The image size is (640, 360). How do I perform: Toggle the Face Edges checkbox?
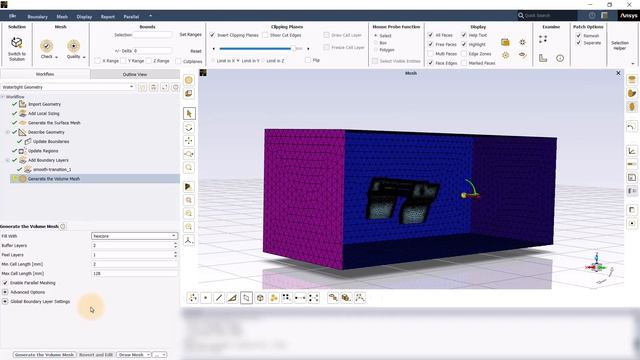pos(431,63)
